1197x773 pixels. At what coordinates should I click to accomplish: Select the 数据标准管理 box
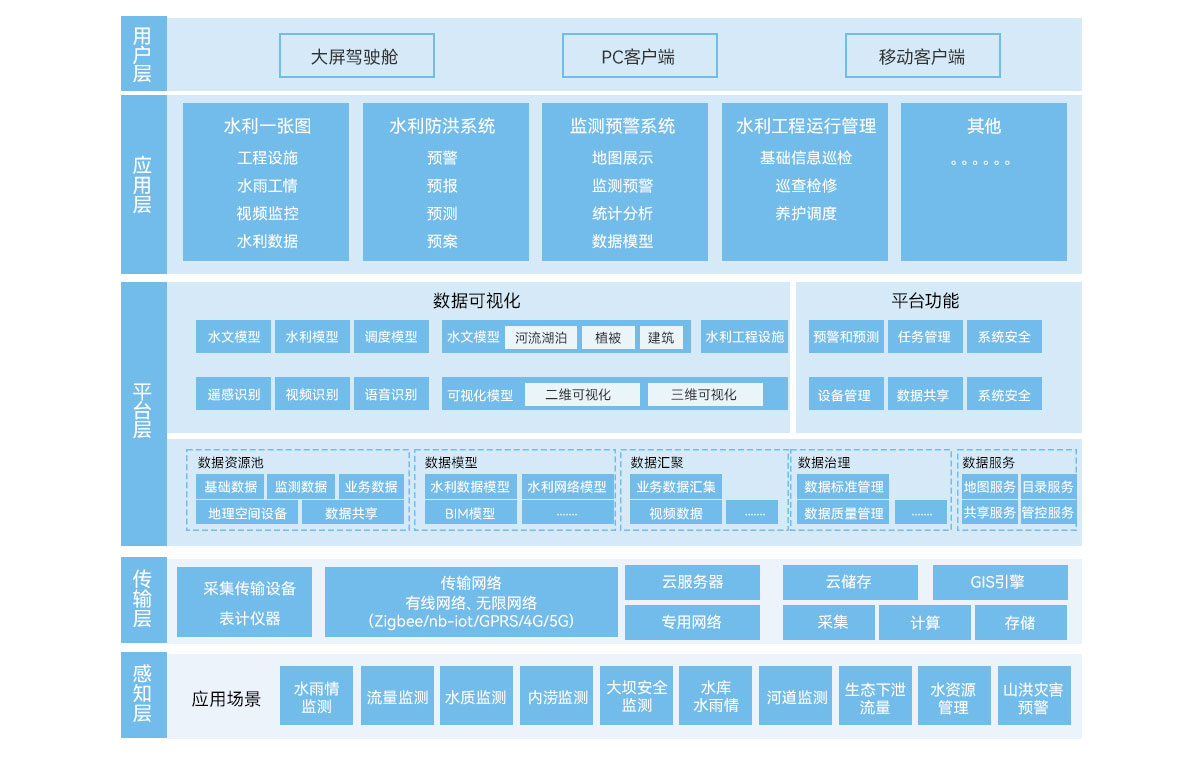pos(843,487)
